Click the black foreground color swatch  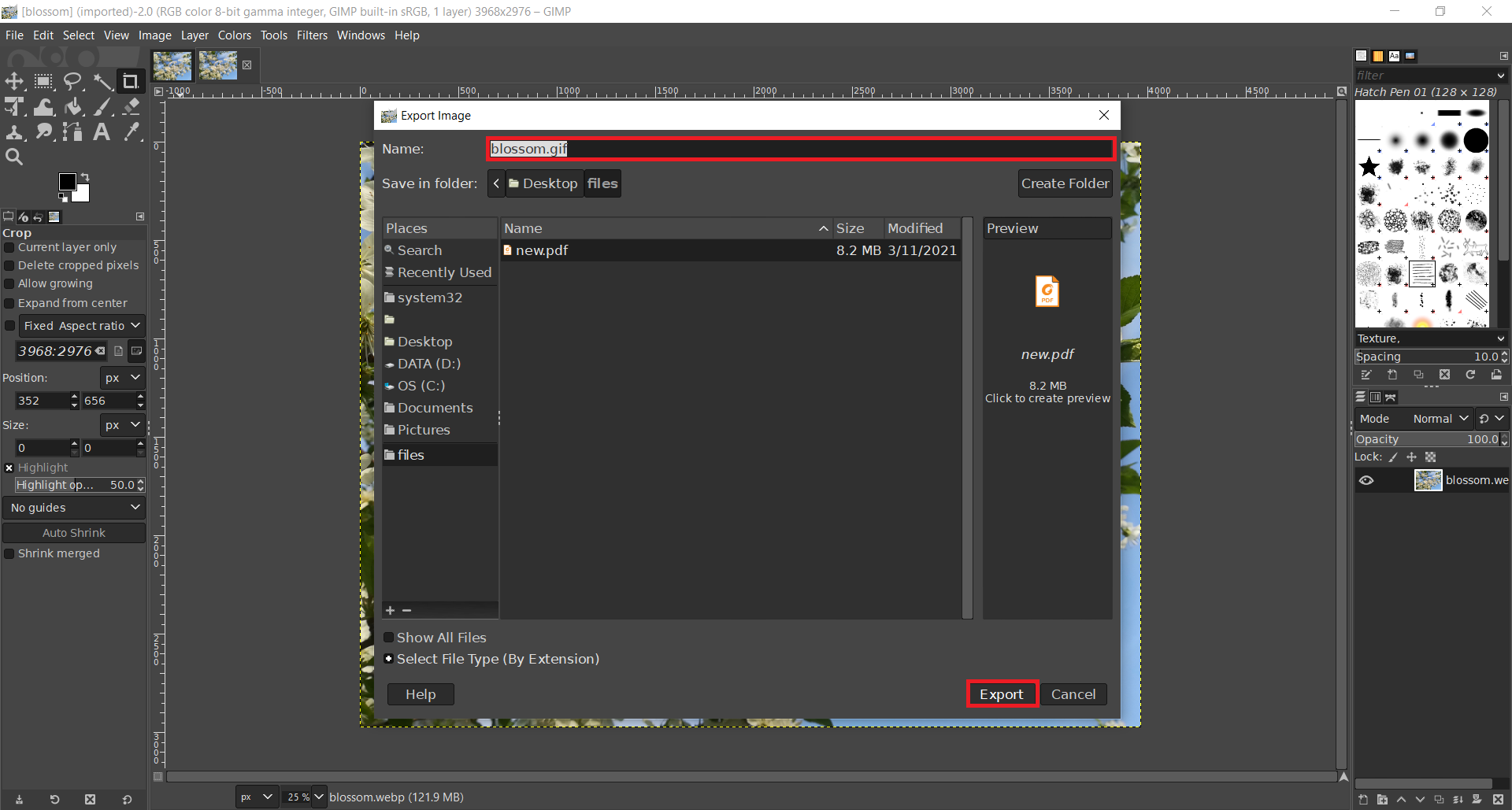(x=68, y=182)
